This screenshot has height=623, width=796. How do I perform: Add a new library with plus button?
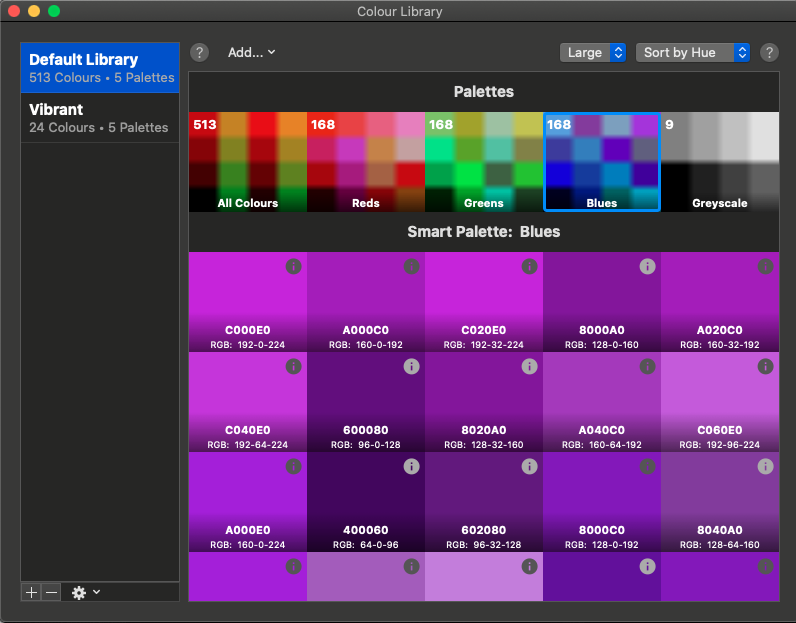click(x=31, y=593)
